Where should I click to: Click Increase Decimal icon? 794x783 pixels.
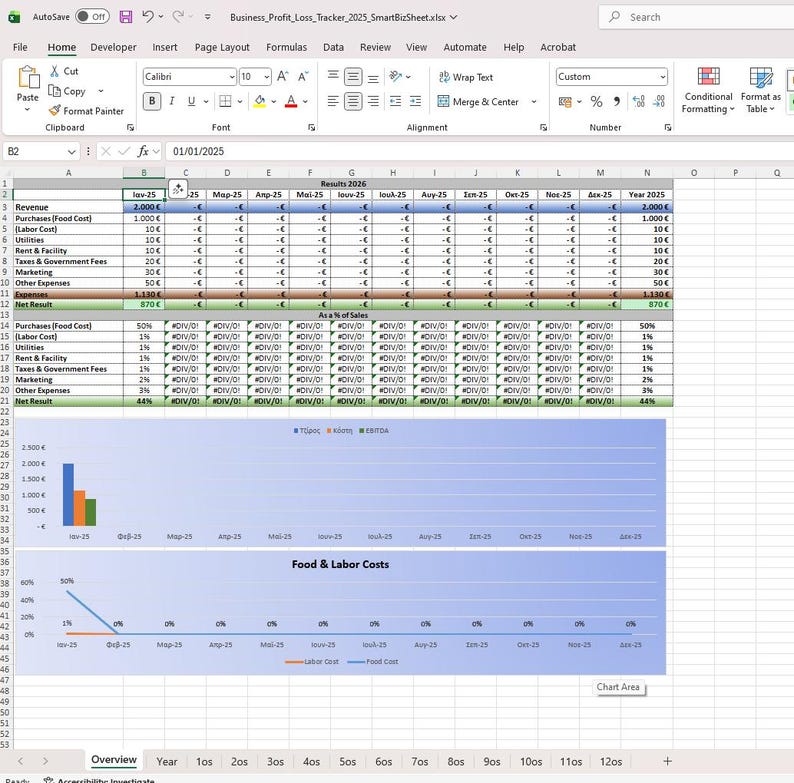coord(639,102)
